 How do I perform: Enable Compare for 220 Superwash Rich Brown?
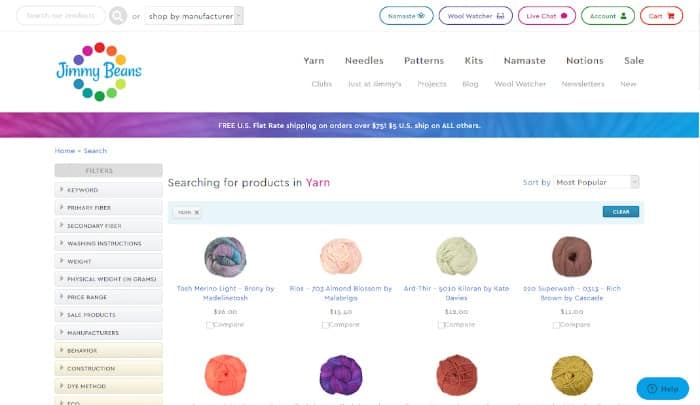[558, 325]
